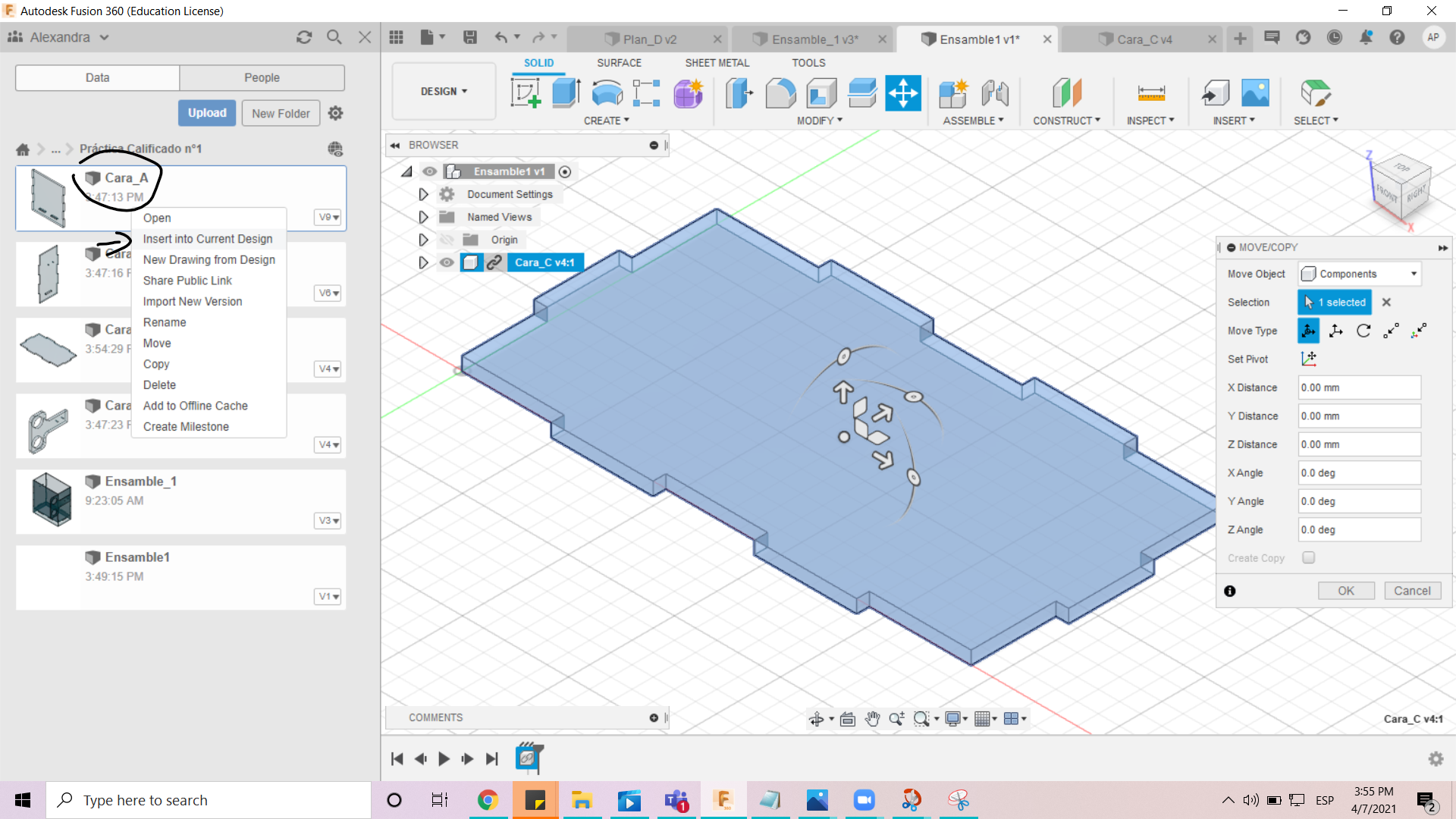Select the Joint tool in ASSEMBLE panel

pyautogui.click(x=995, y=93)
